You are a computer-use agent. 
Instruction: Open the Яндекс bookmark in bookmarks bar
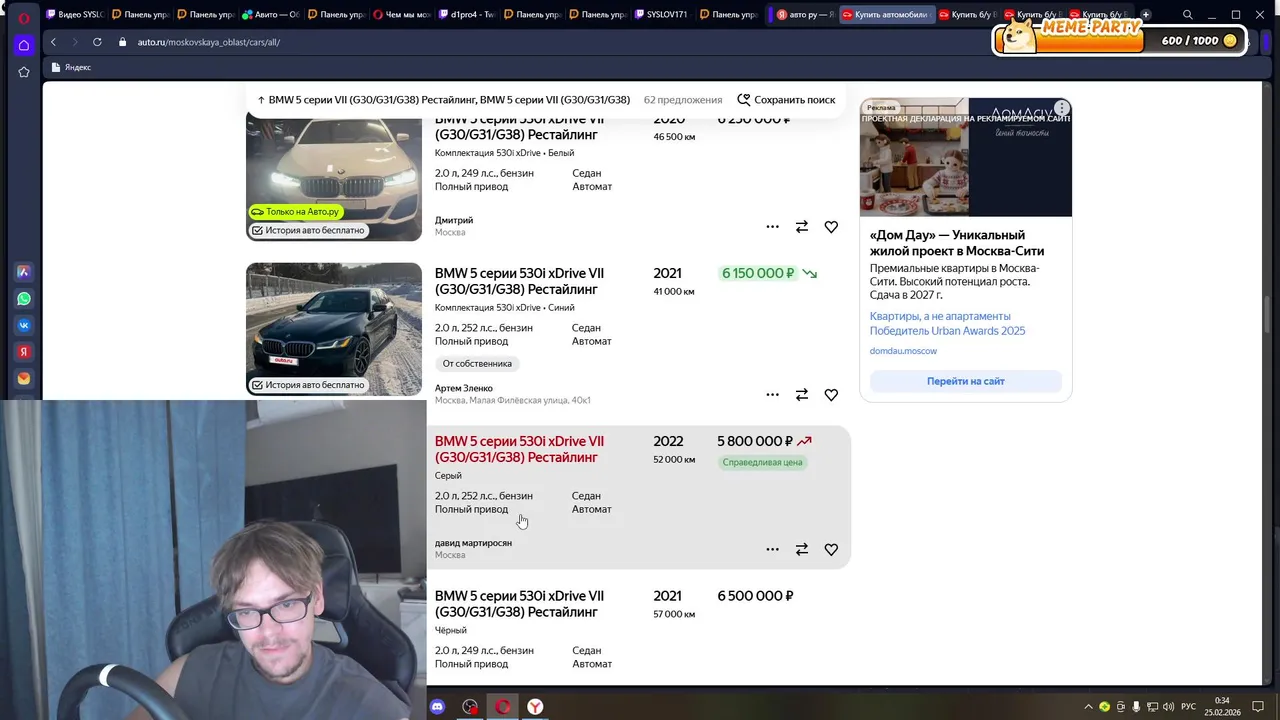(x=71, y=67)
